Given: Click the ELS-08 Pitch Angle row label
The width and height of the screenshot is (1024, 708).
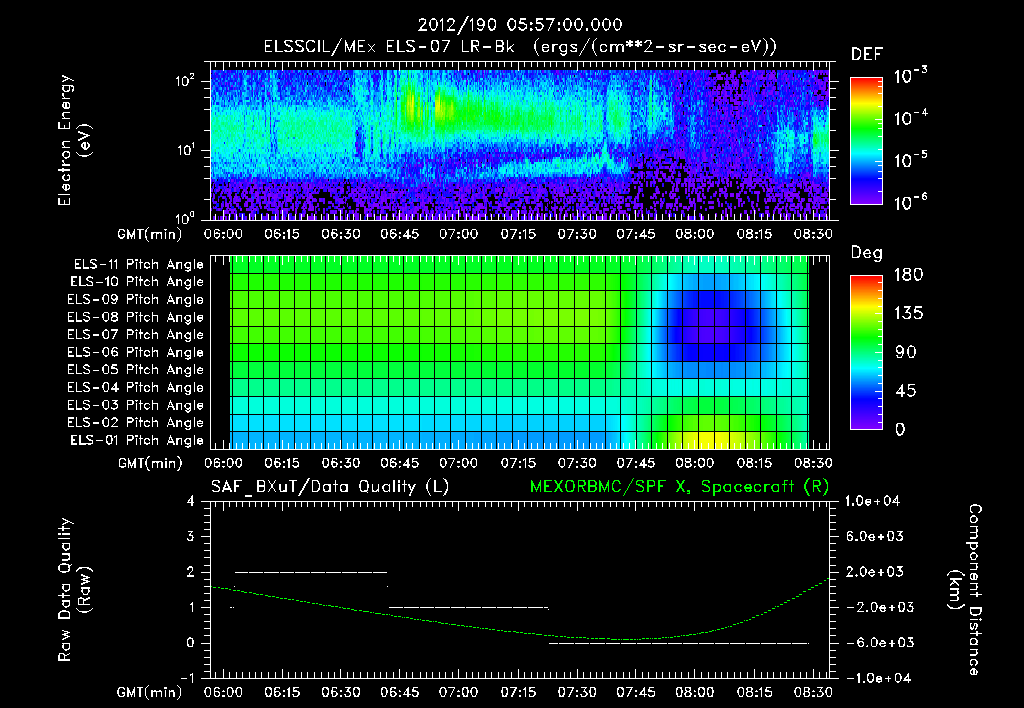Looking at the screenshot, I should pos(136,317).
